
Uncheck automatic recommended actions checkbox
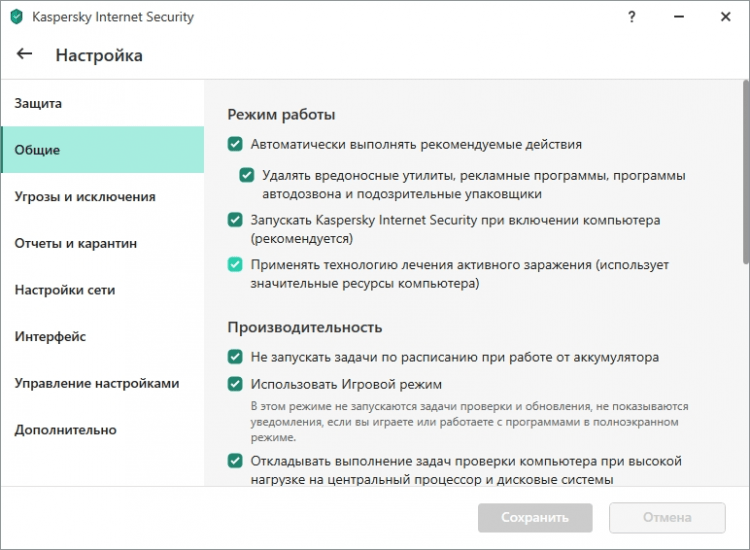click(x=235, y=144)
